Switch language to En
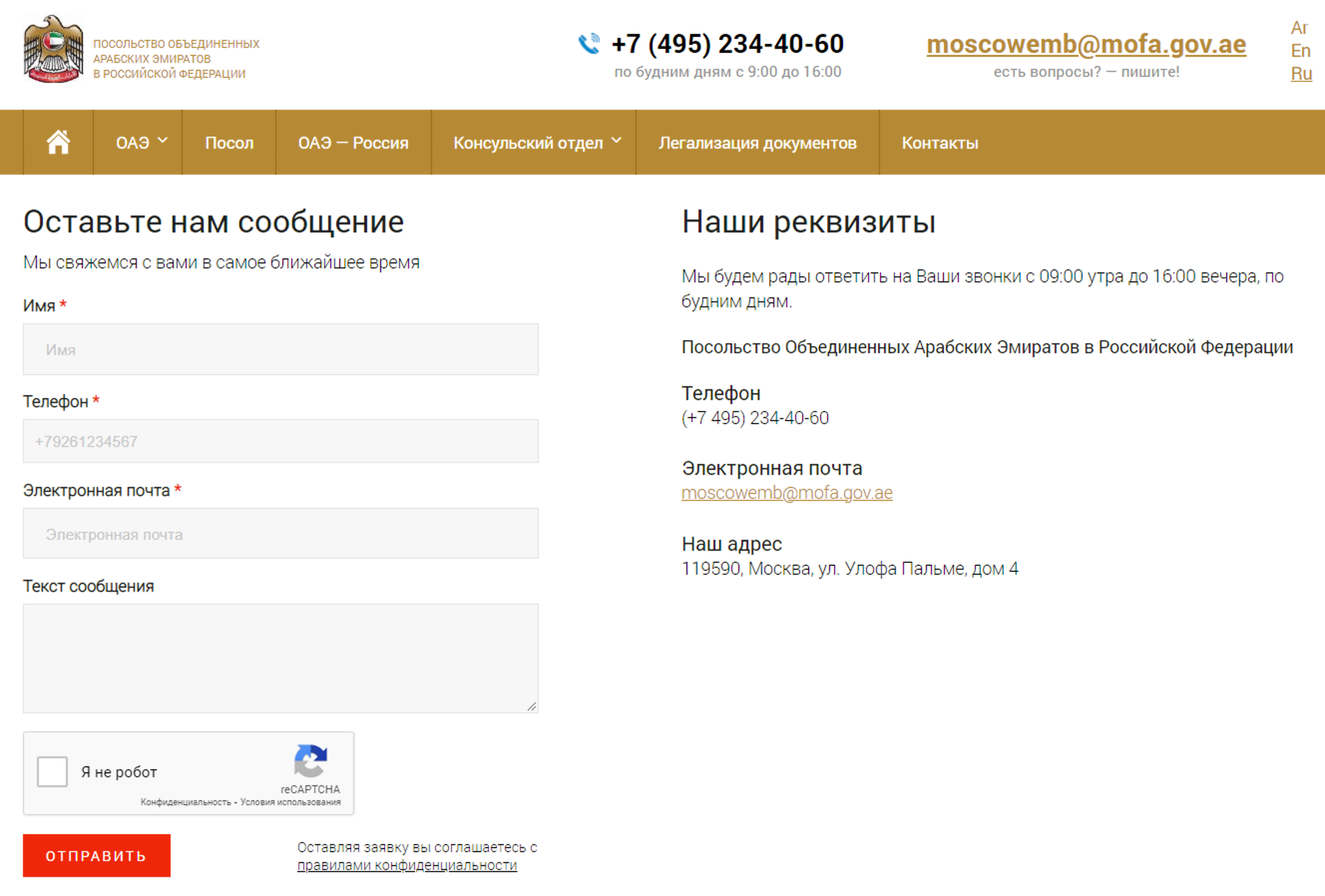The image size is (1325, 896). point(1301,51)
